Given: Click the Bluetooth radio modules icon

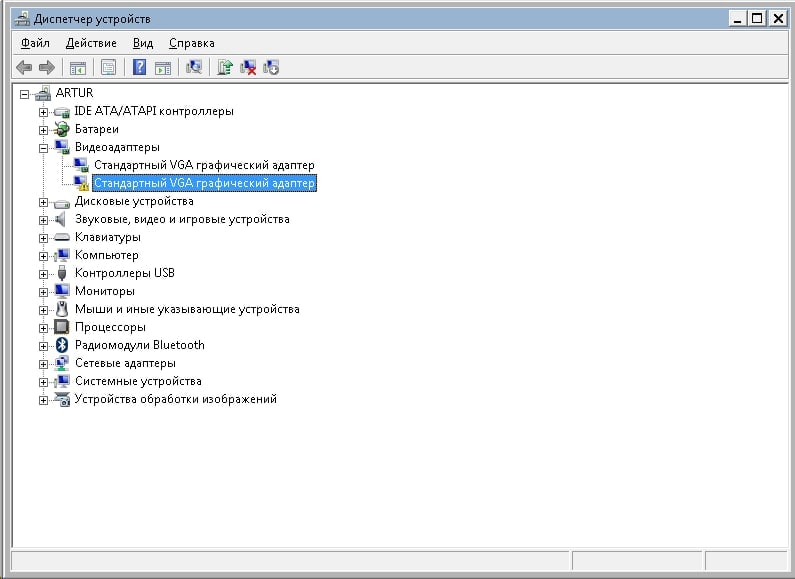Looking at the screenshot, I should pos(62,345).
